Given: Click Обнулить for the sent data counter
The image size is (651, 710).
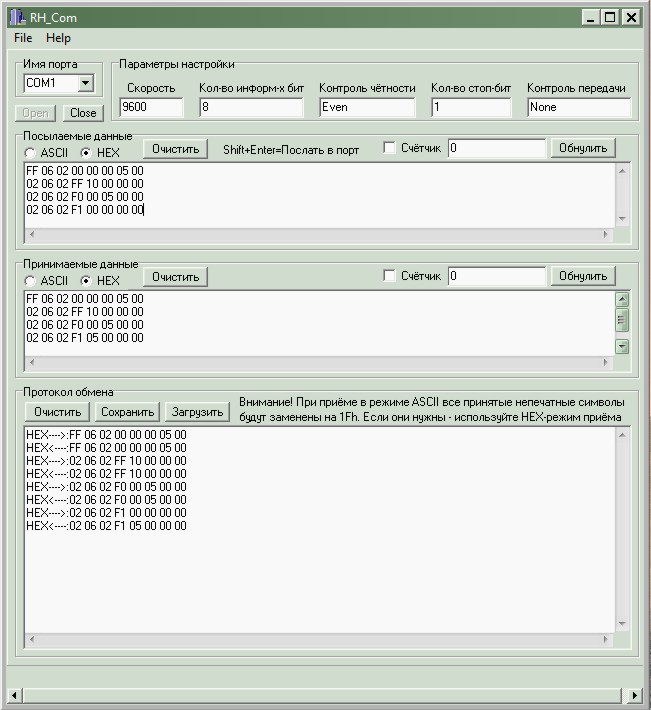Looking at the screenshot, I should pyautogui.click(x=583, y=148).
